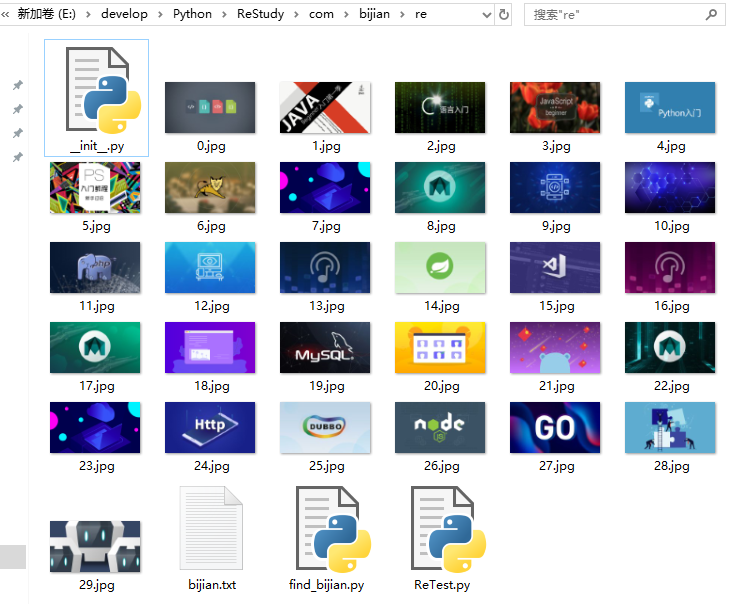
Task: Select the find_bijian.py Python file icon
Action: (333, 529)
